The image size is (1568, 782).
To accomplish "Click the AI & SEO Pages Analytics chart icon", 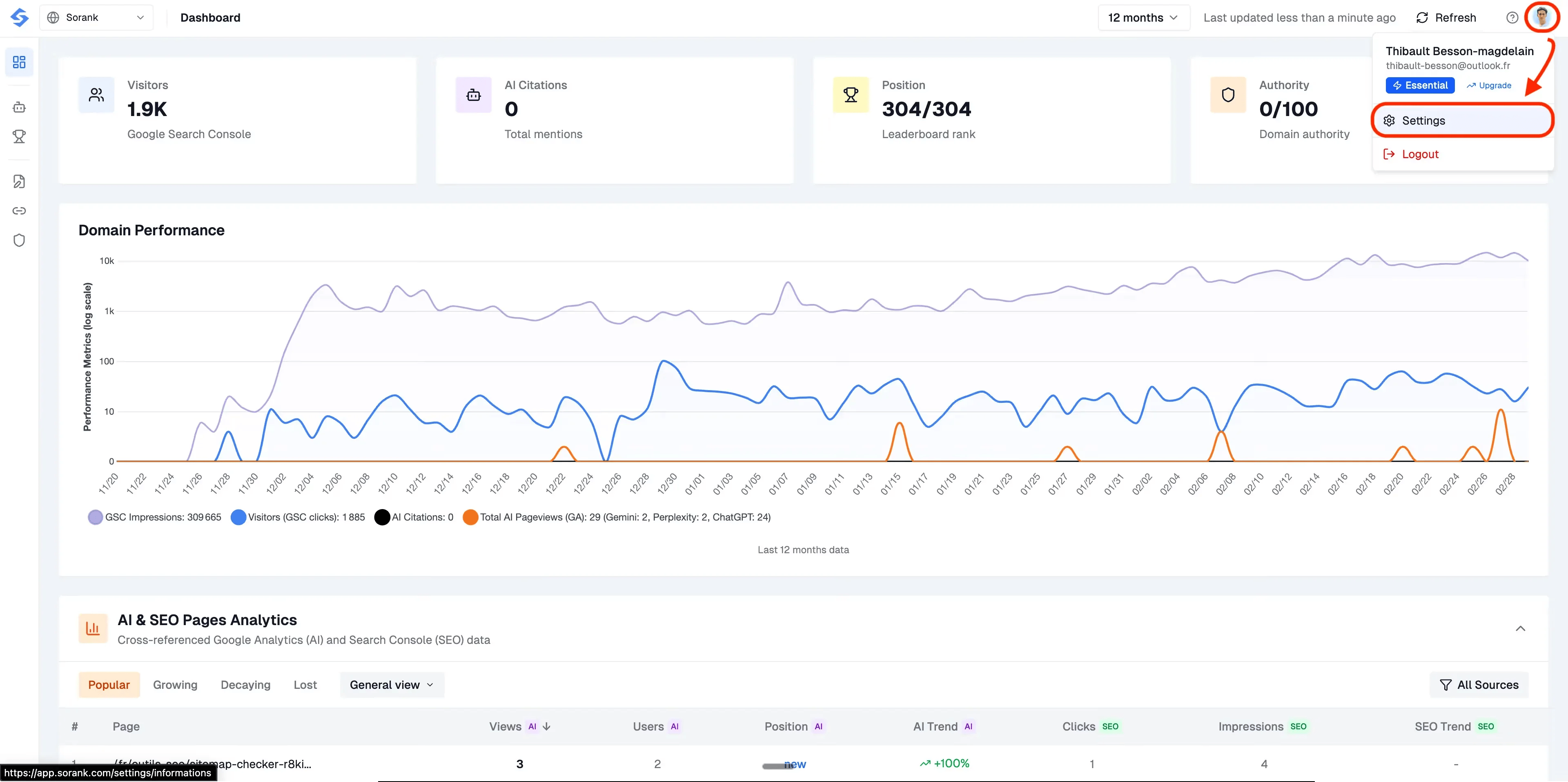I will click(93, 628).
